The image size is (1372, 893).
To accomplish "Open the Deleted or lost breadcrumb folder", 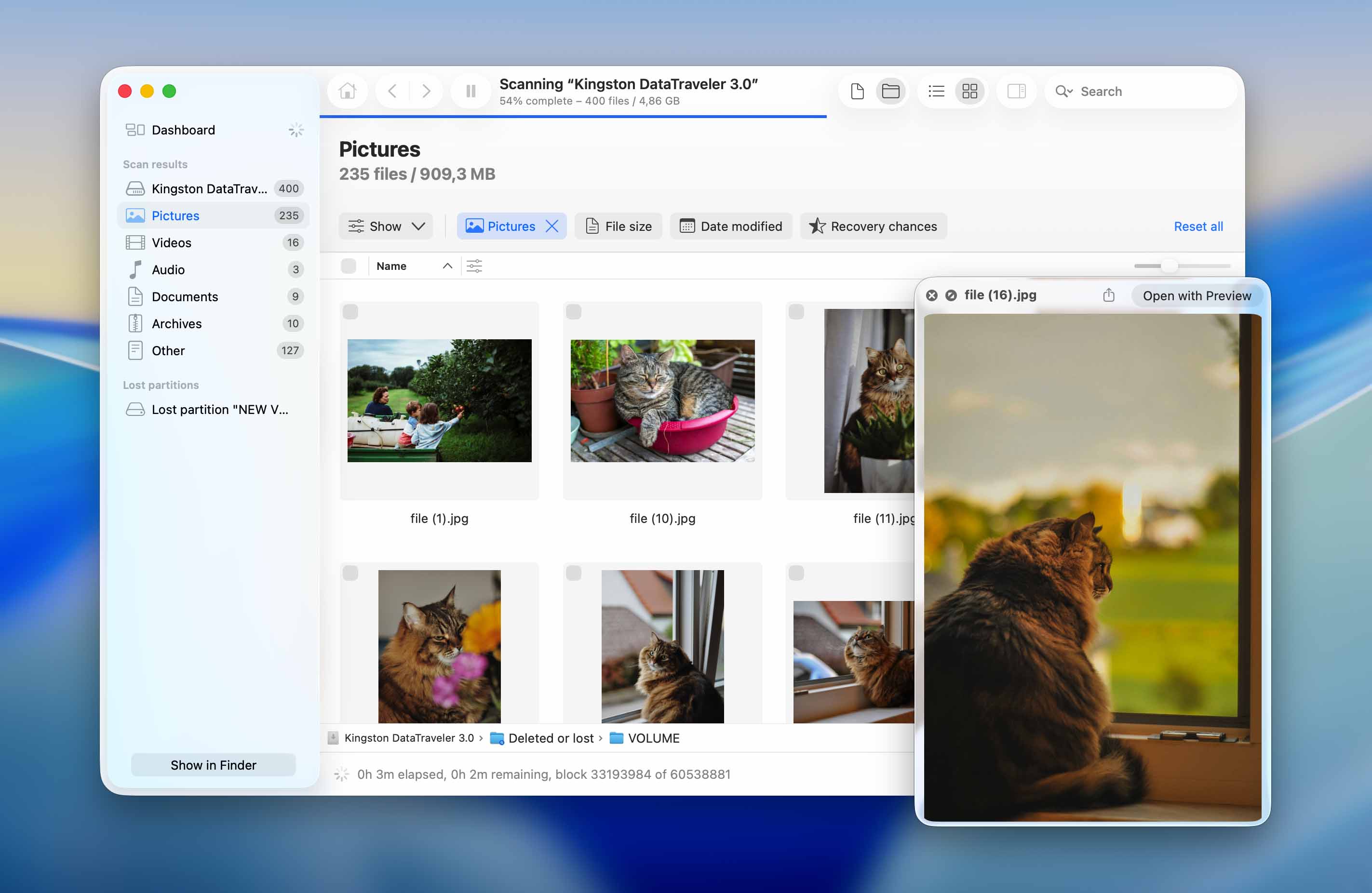I will [x=551, y=737].
